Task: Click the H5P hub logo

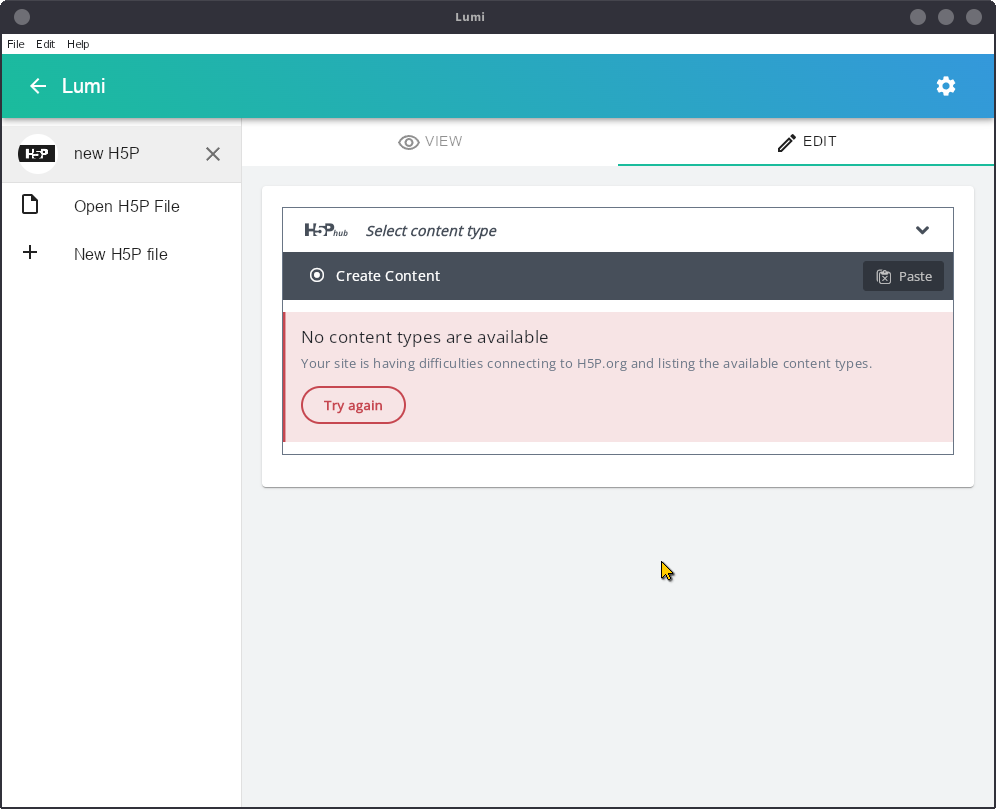Action: point(326,231)
